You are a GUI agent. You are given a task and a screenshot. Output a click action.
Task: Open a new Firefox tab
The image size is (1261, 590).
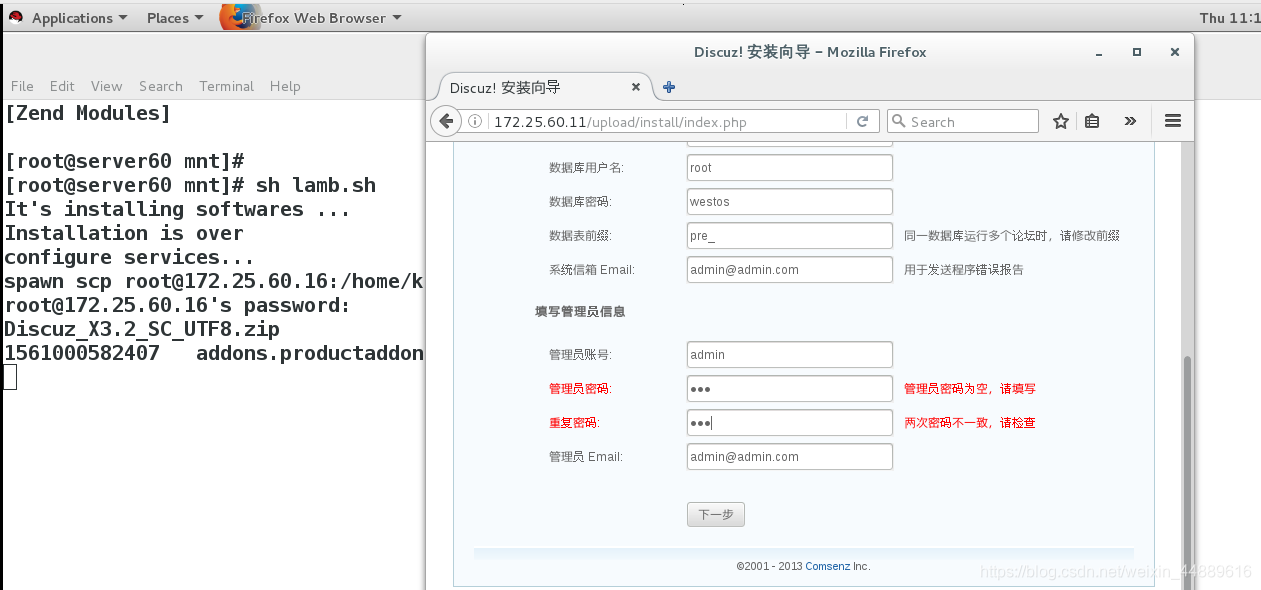(x=669, y=87)
